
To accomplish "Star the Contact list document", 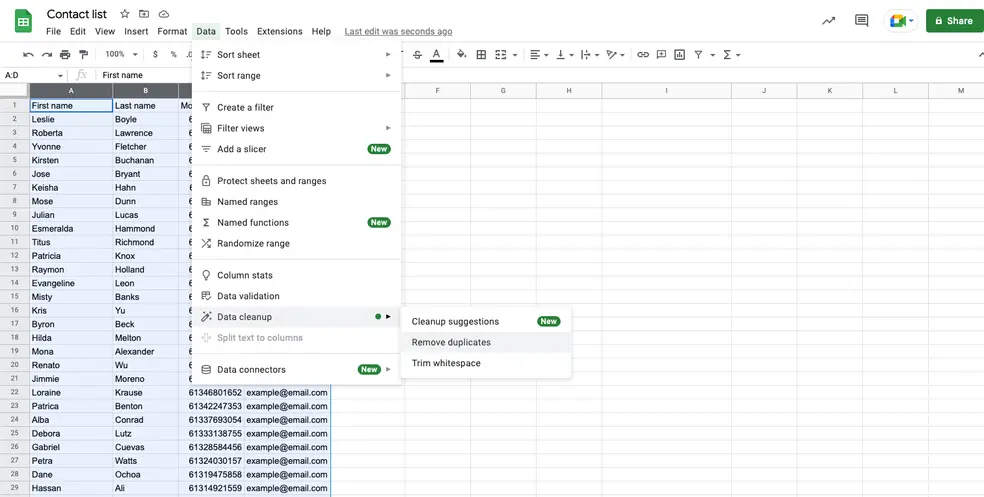I will point(124,14).
